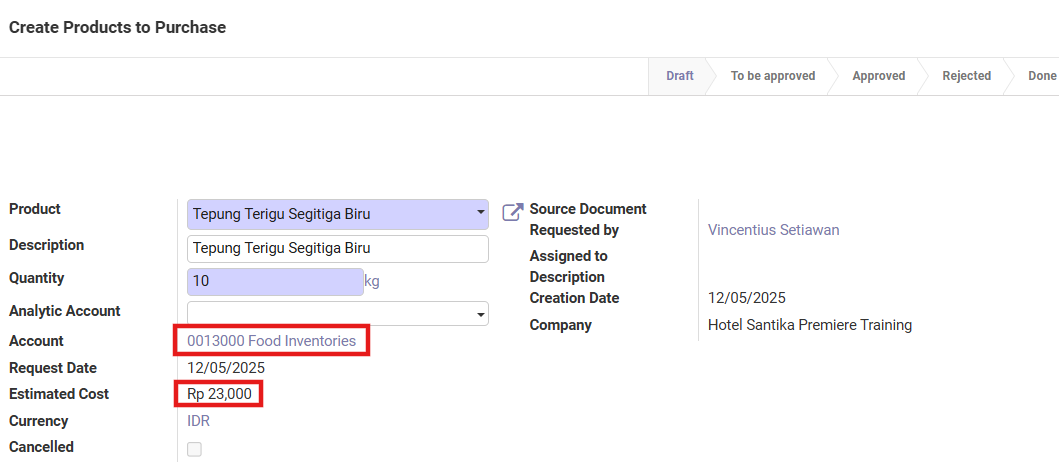Choose the Rejected status stage
The height and width of the screenshot is (463, 1059).
(966, 76)
